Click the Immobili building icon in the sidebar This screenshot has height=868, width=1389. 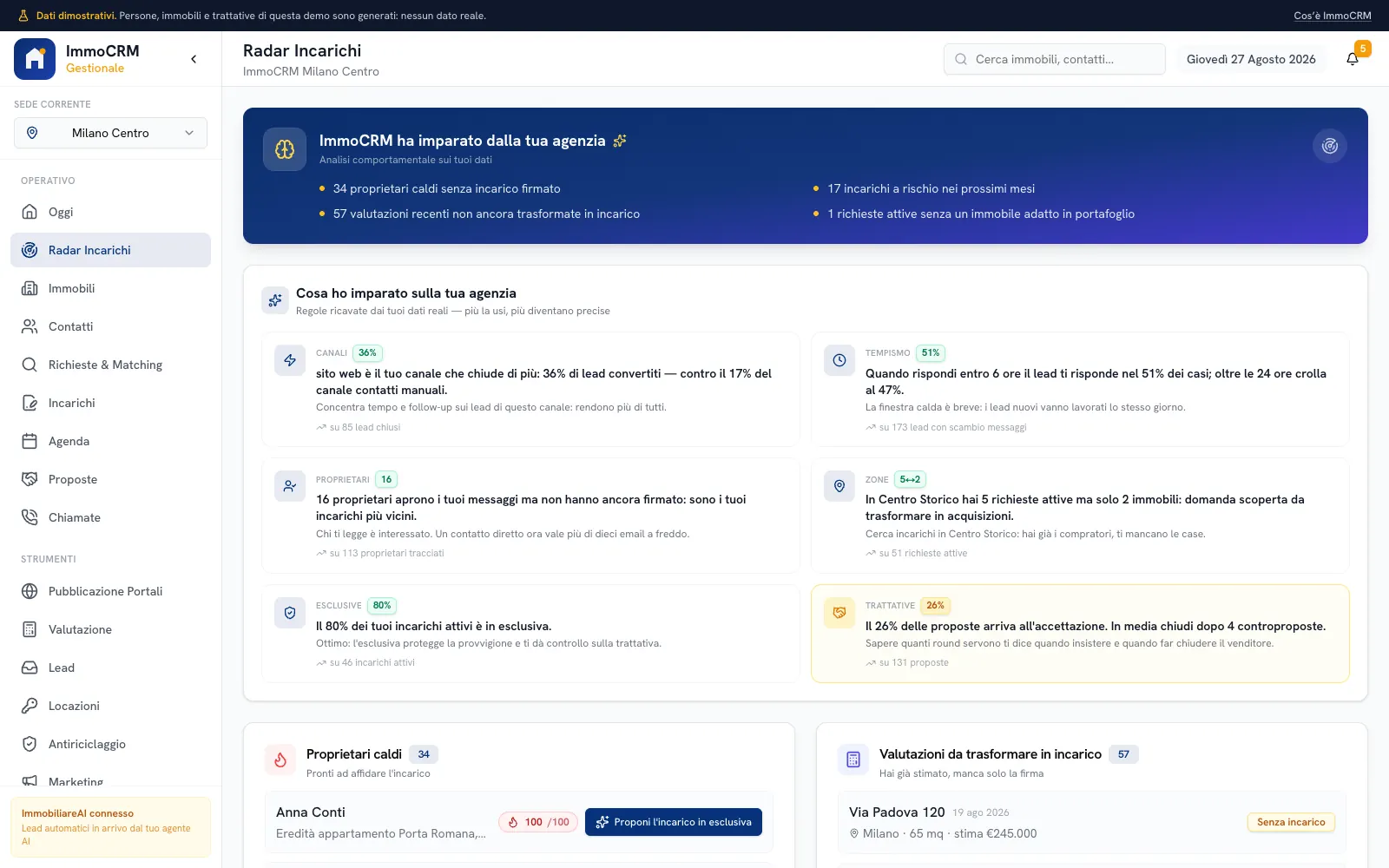(30, 288)
